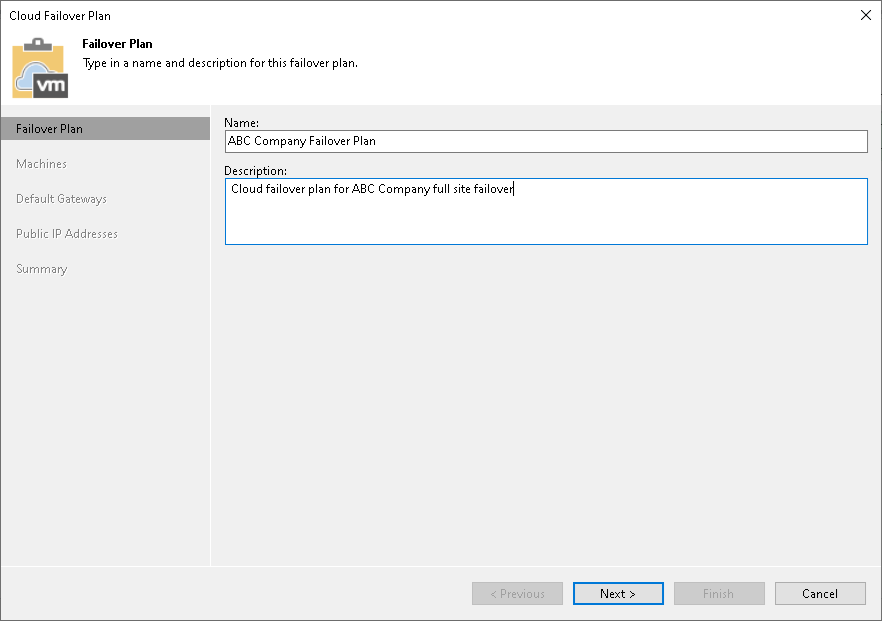
Task: Click the disabled Previous button
Action: [x=517, y=593]
